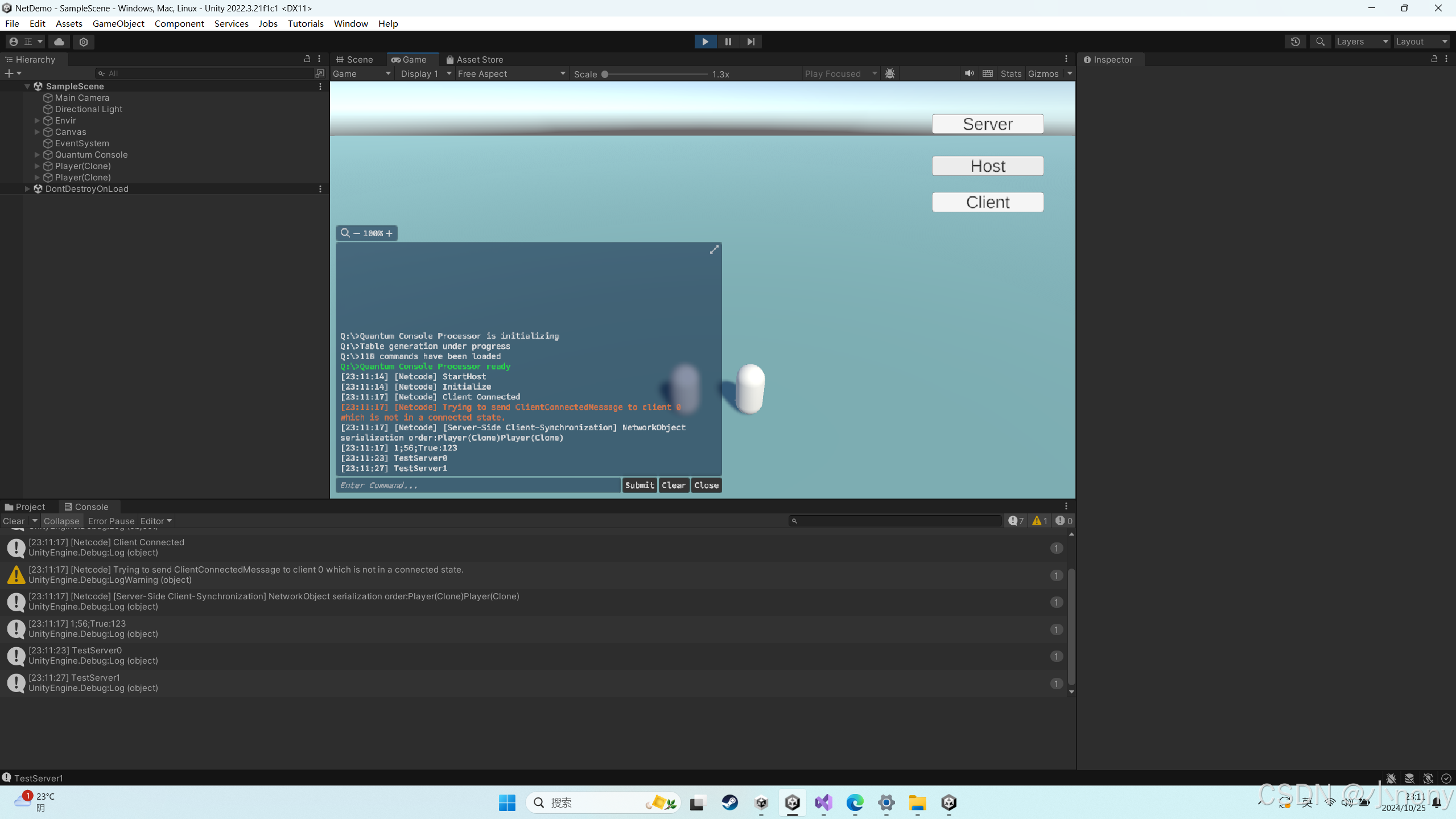Submit the Quantum Console command
1456x819 pixels.
(x=639, y=485)
